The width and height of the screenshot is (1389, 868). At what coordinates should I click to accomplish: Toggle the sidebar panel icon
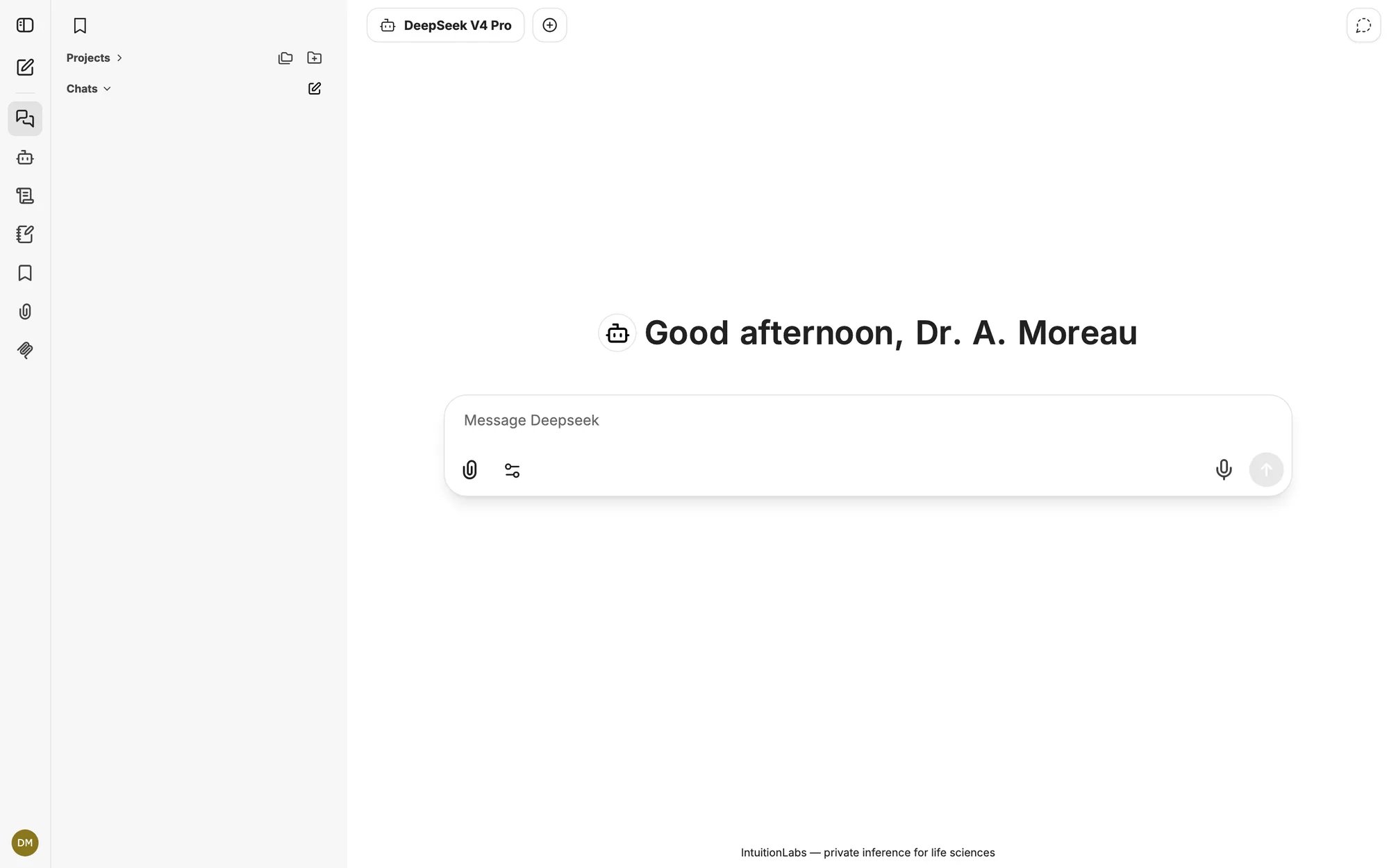point(25,26)
